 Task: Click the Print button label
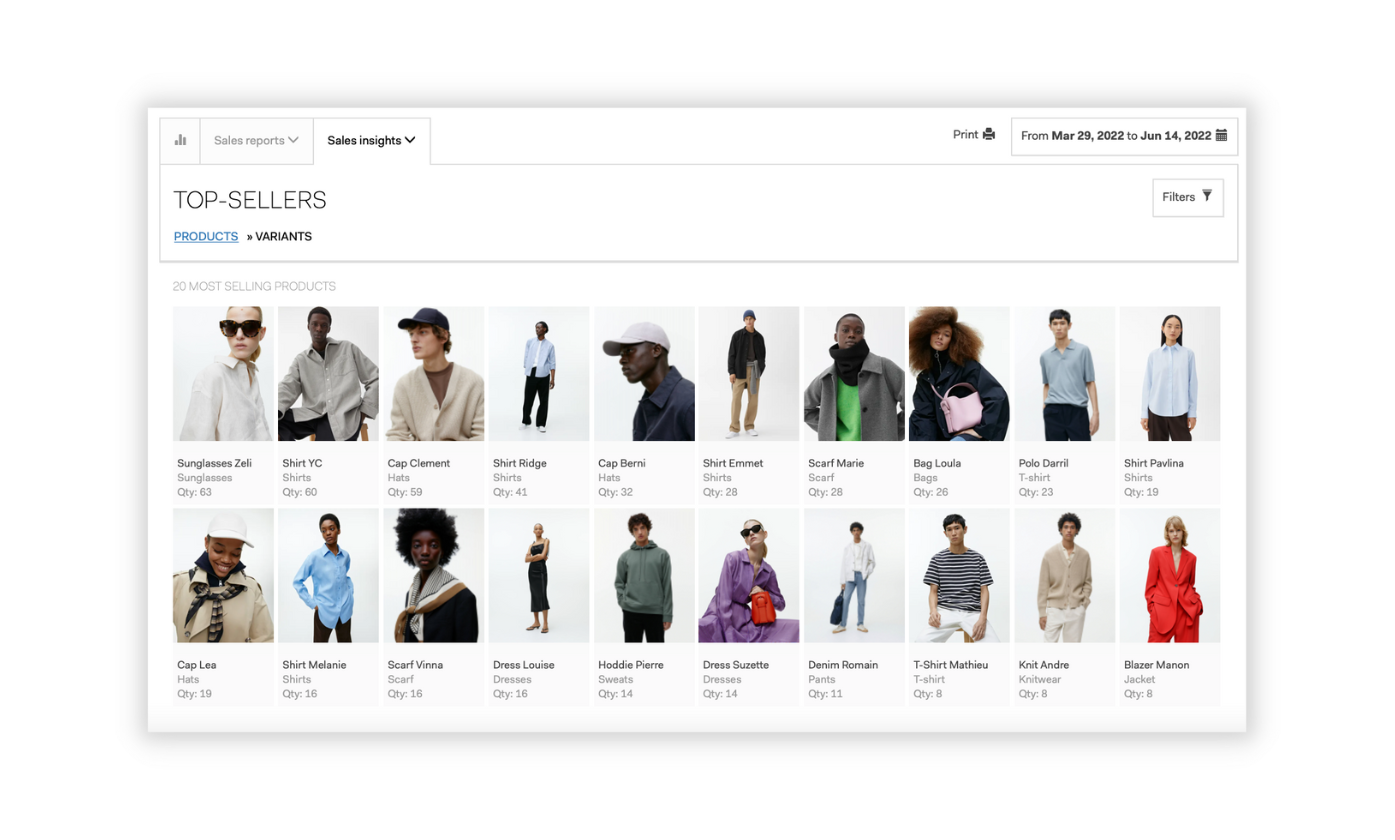click(x=965, y=134)
